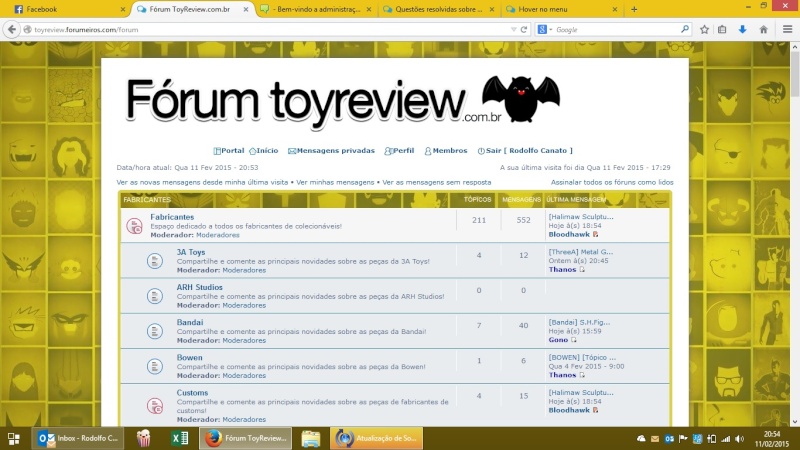This screenshot has height=450, width=800.
Task: Click Assinalar todos os fóruns como lidos
Action: point(612,182)
